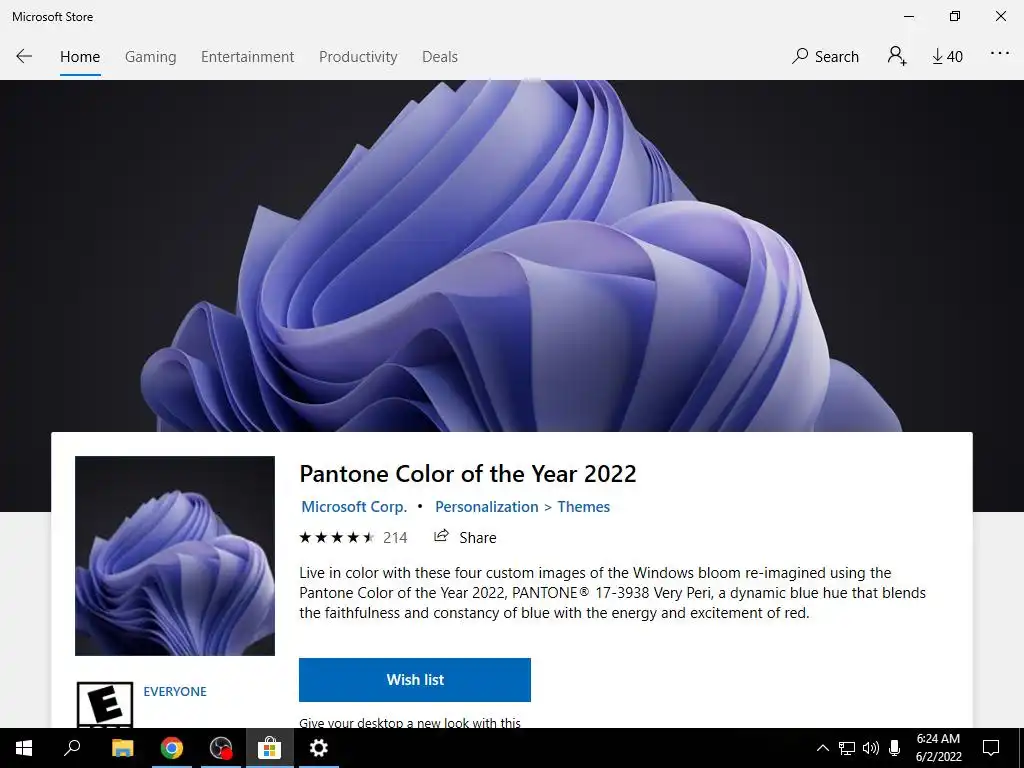Open the Entertainment tab
This screenshot has width=1024, height=768.
point(248,57)
